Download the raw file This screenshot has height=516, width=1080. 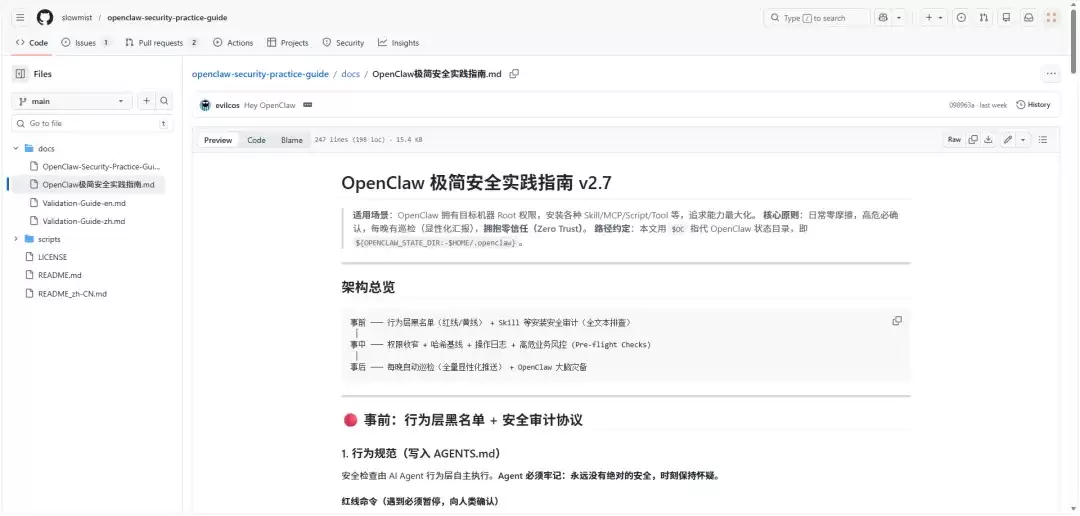point(988,139)
